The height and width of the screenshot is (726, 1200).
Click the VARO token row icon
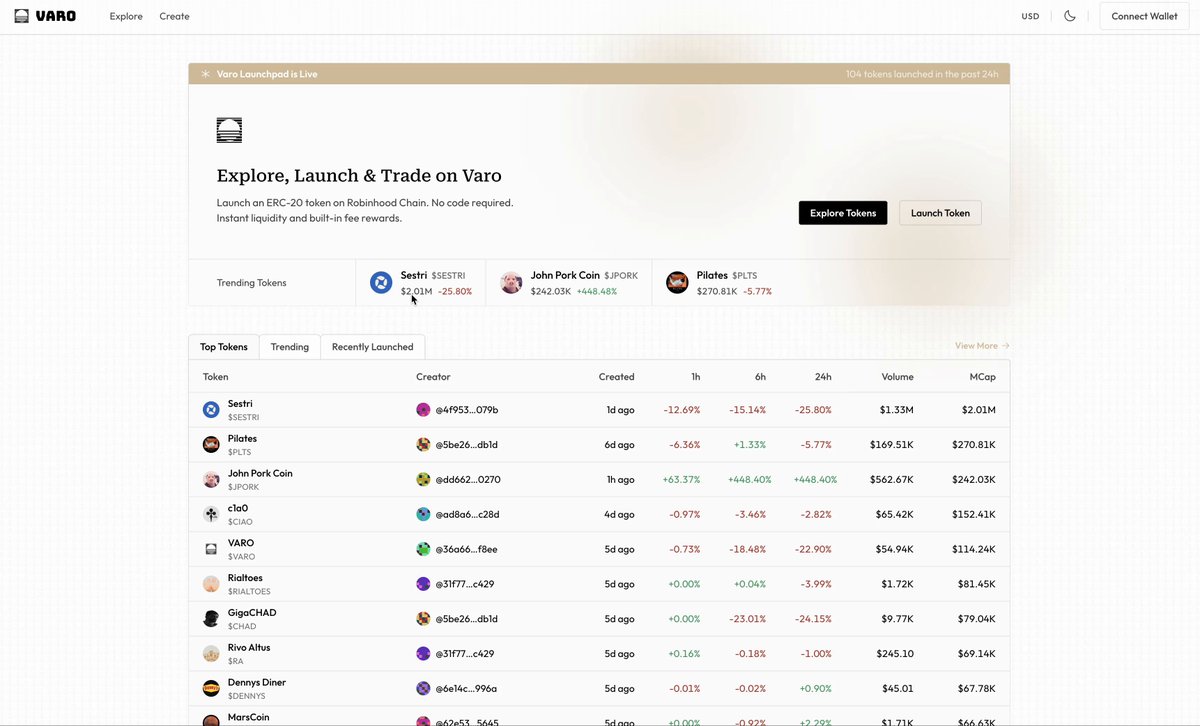click(x=211, y=549)
